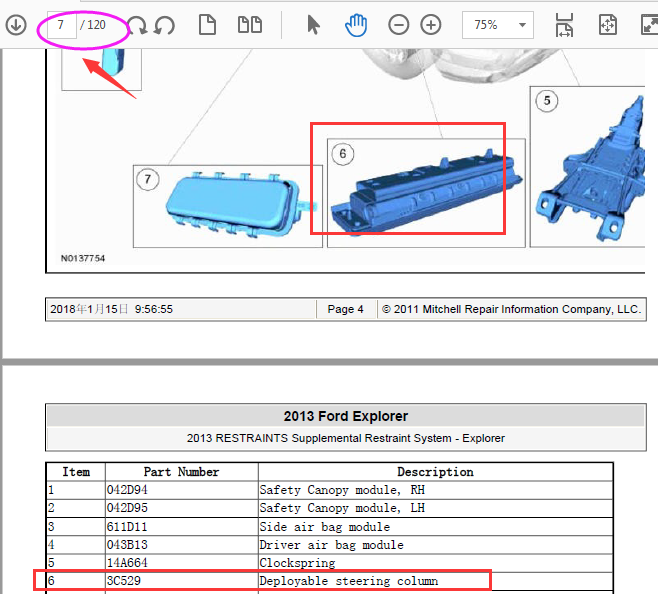Click part number 611D11

[x=127, y=527]
